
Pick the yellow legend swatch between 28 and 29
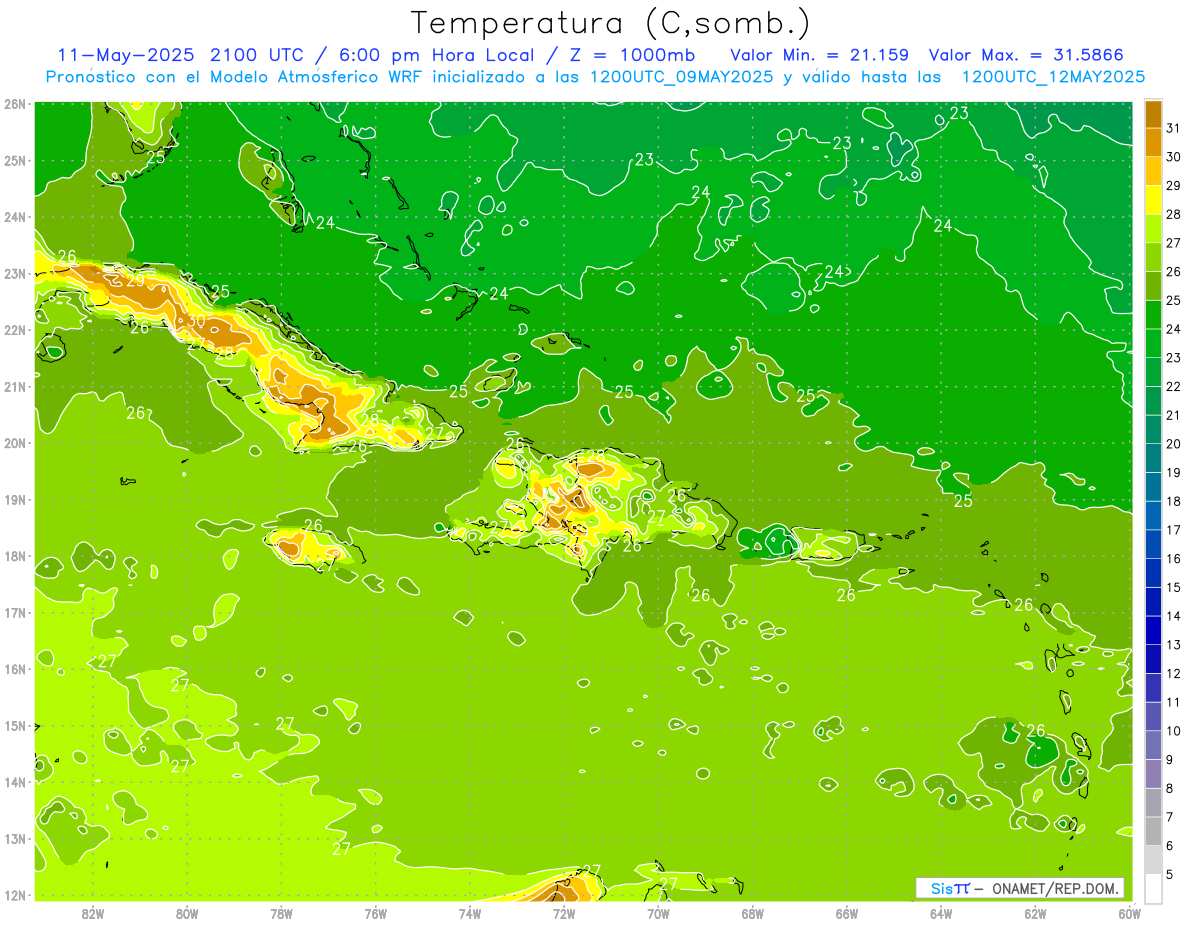(1153, 200)
